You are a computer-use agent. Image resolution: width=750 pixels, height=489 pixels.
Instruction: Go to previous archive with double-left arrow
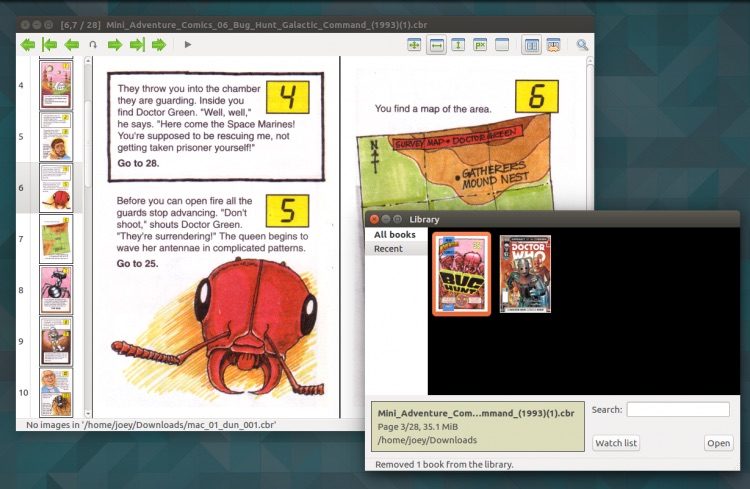pyautogui.click(x=28, y=45)
